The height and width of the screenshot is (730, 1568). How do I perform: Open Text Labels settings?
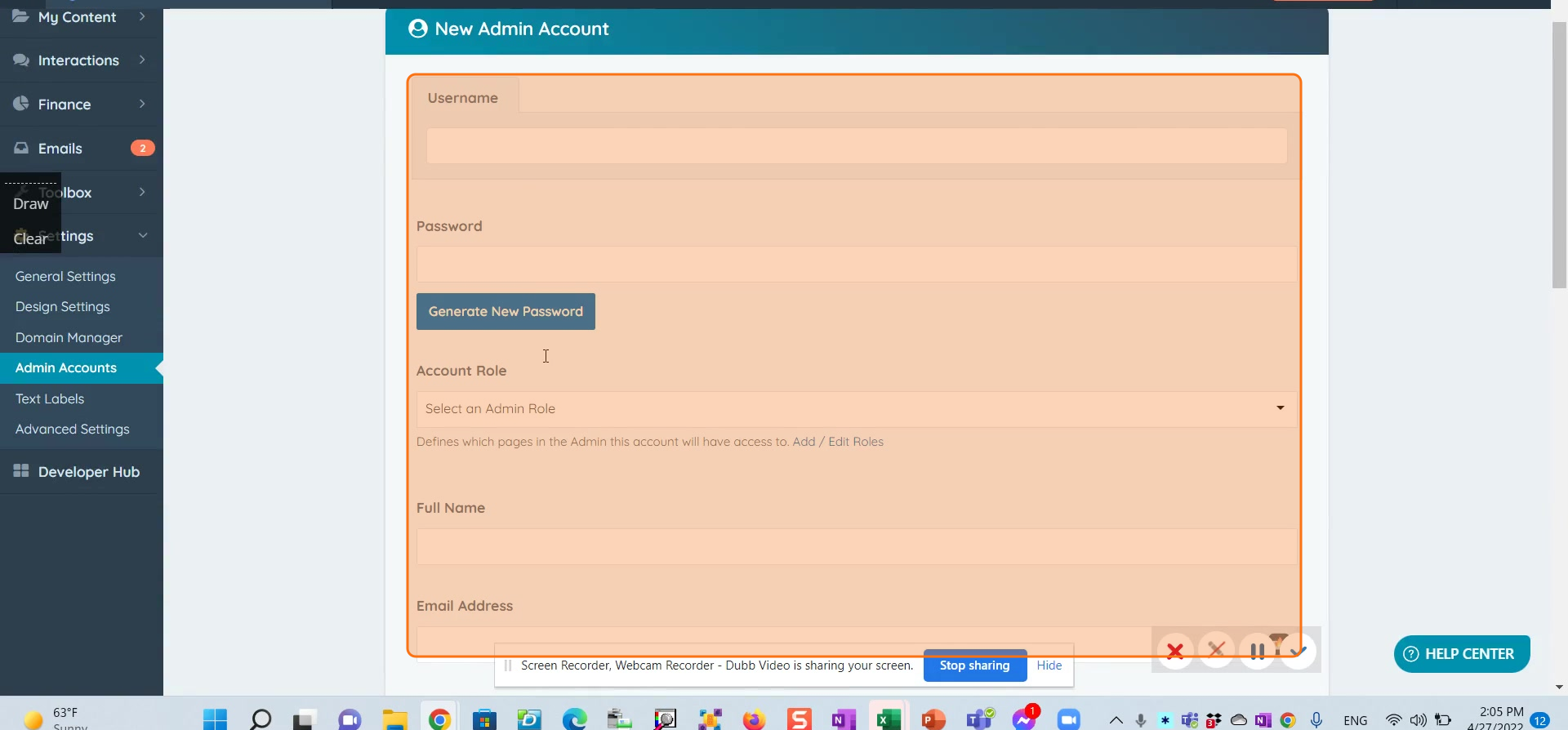50,398
